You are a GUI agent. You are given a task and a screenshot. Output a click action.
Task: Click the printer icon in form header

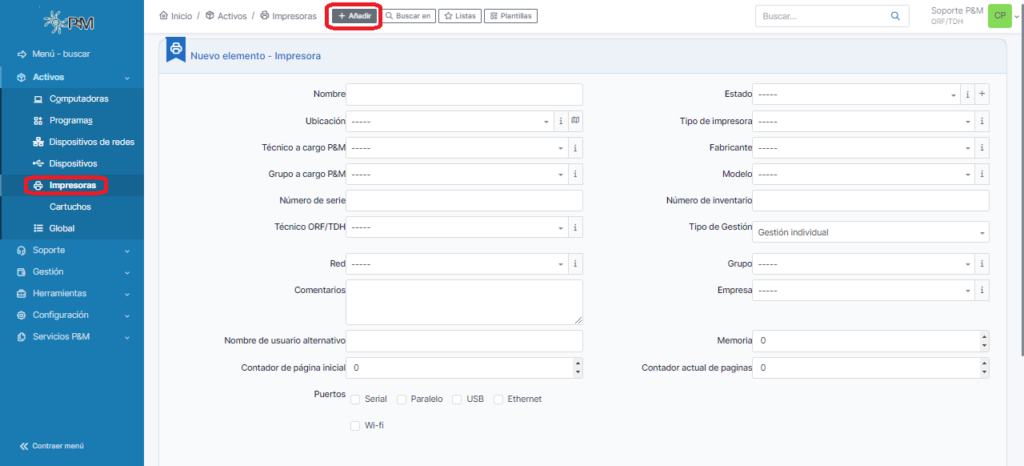tap(176, 50)
